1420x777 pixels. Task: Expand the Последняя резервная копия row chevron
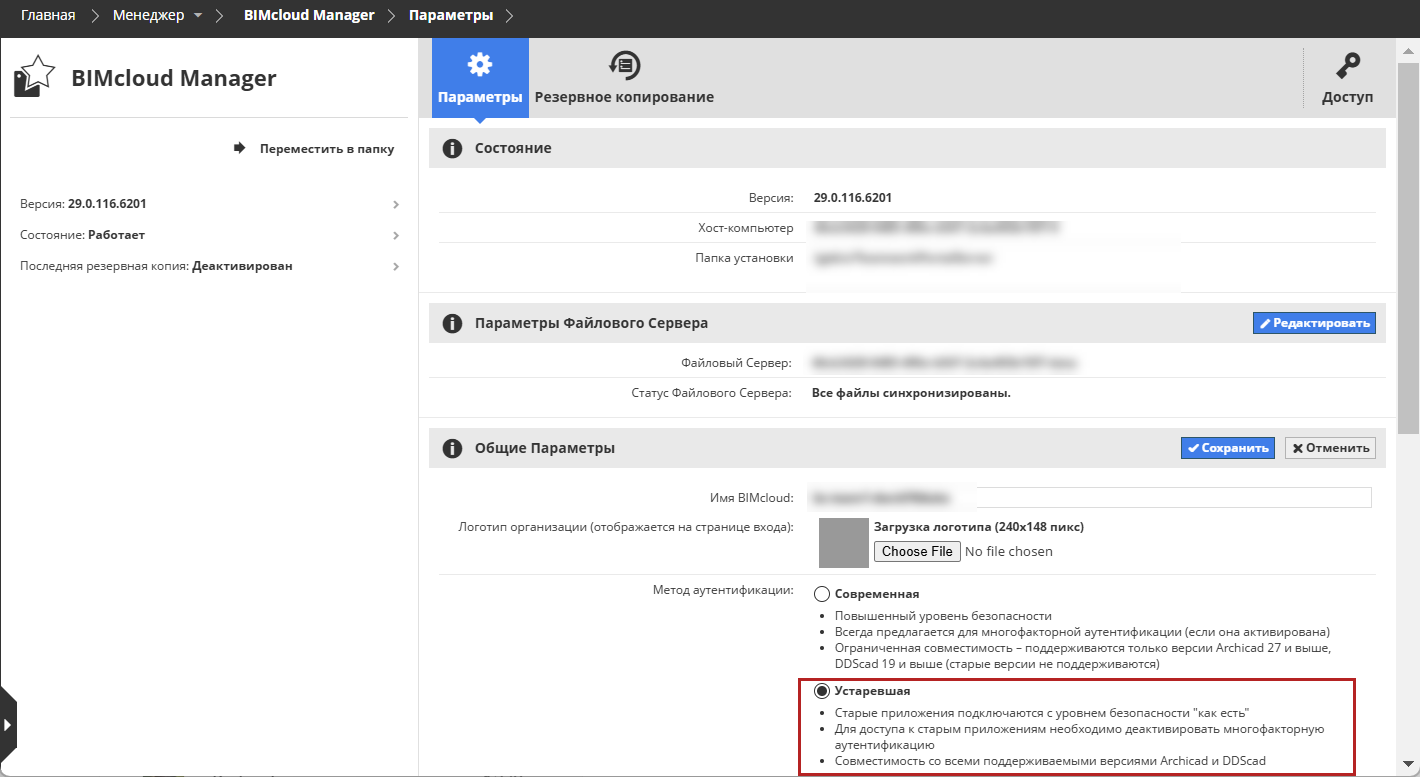point(396,267)
